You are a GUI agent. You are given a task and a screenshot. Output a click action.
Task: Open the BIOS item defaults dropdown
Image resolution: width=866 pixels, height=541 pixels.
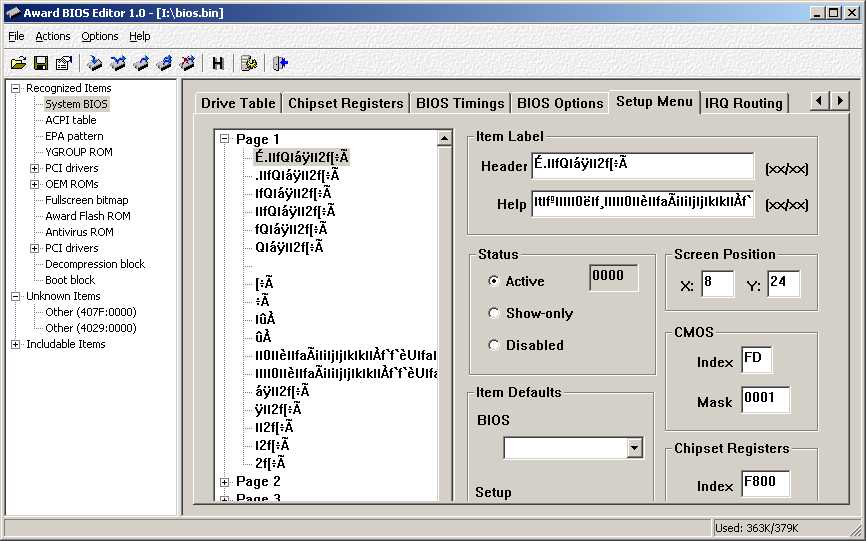[x=635, y=448]
